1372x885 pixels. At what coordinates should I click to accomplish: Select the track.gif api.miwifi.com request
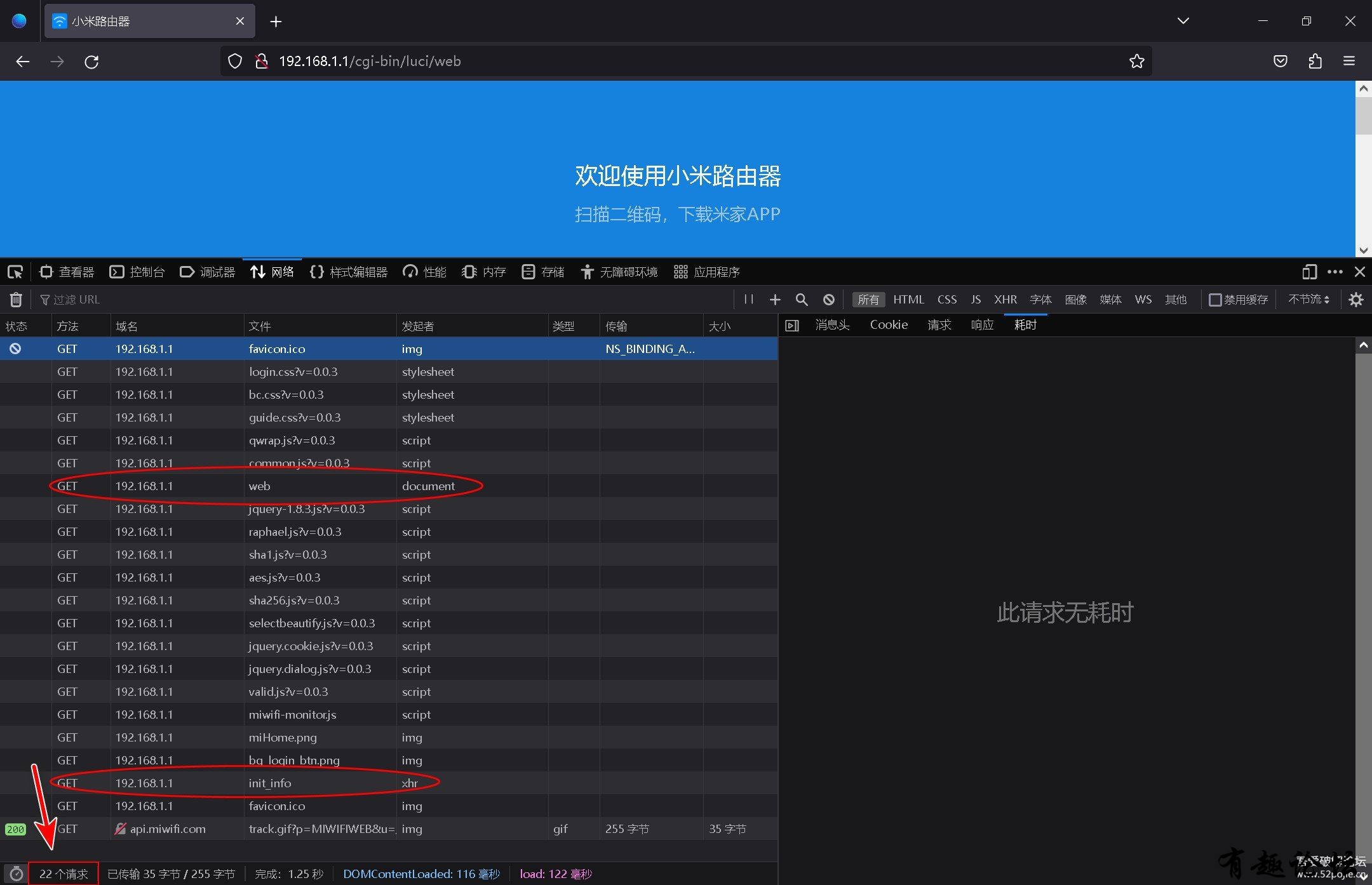click(389, 828)
